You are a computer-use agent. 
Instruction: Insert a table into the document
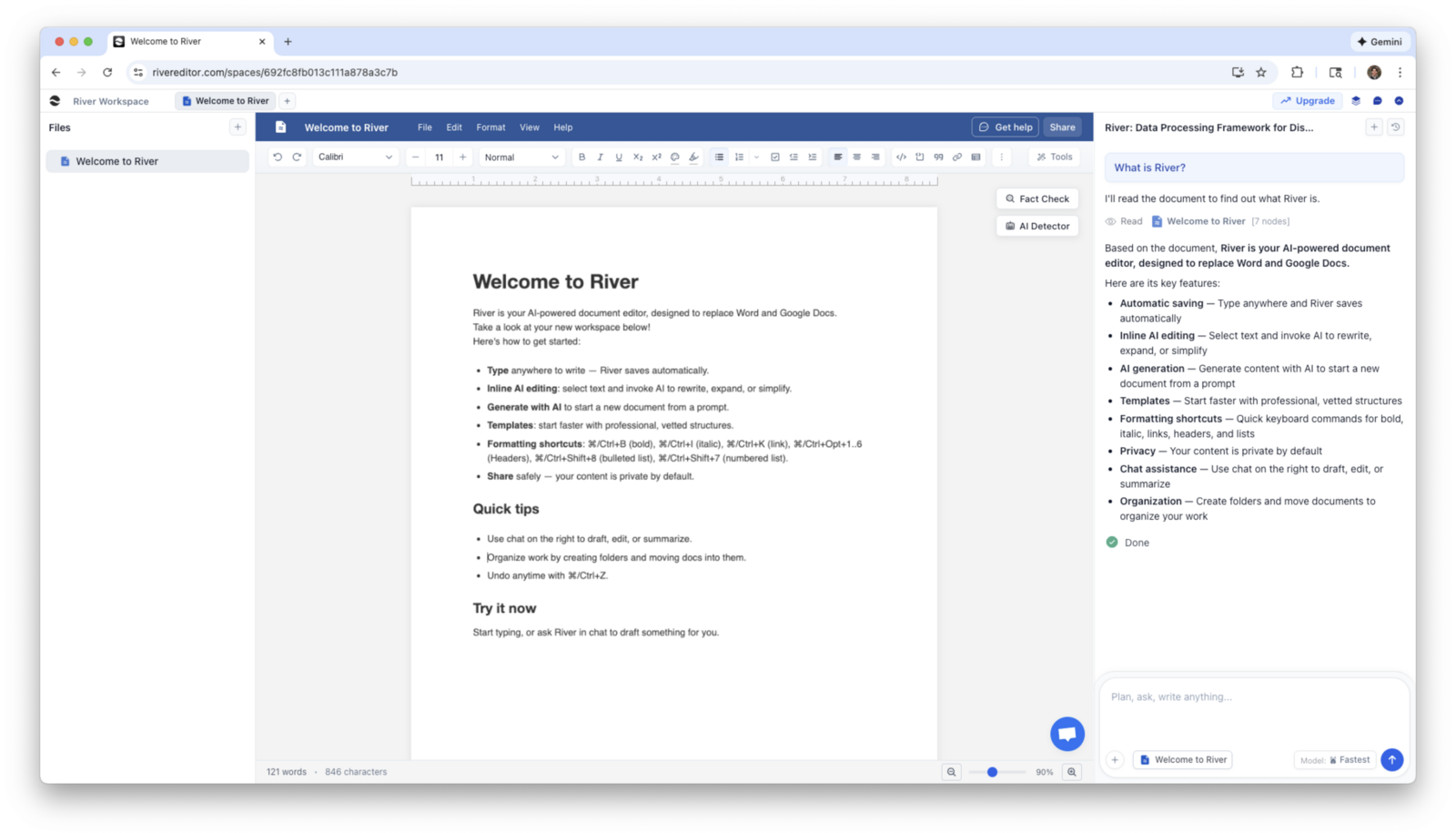975,157
